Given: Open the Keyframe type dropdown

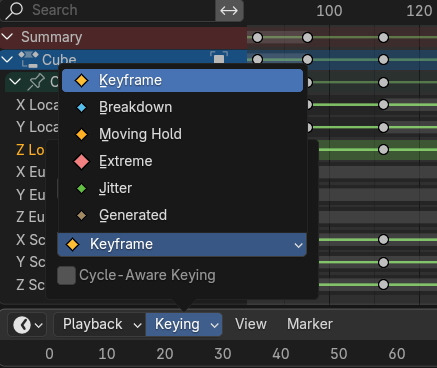Looking at the screenshot, I should (x=182, y=245).
